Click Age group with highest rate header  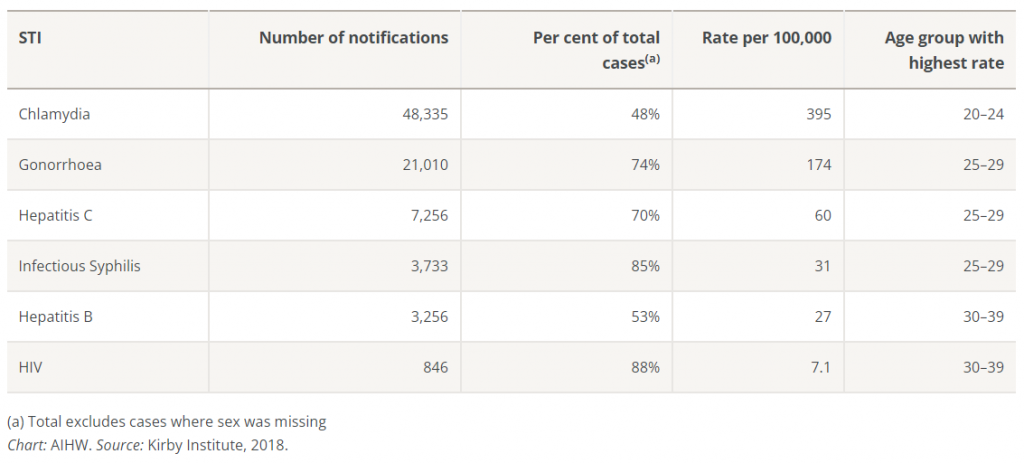pyautogui.click(x=944, y=50)
